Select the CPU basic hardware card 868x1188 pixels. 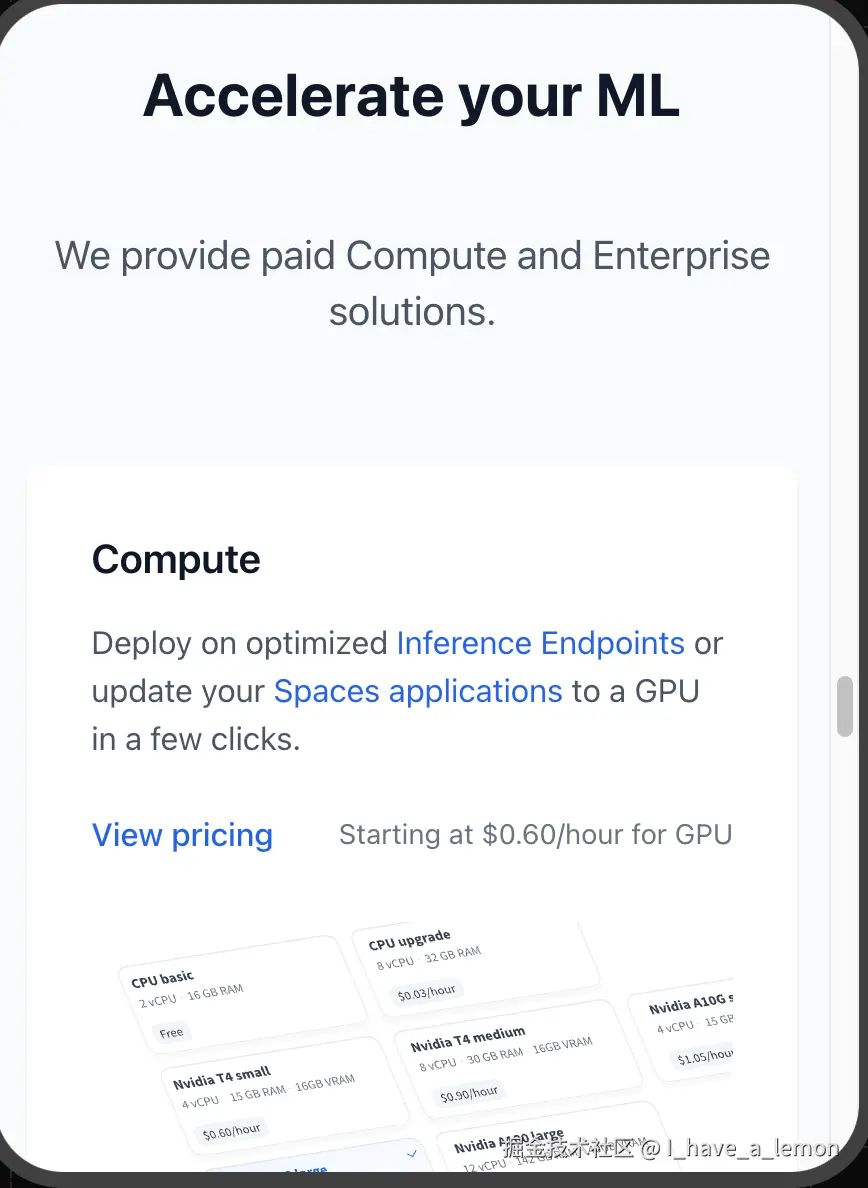[242, 996]
